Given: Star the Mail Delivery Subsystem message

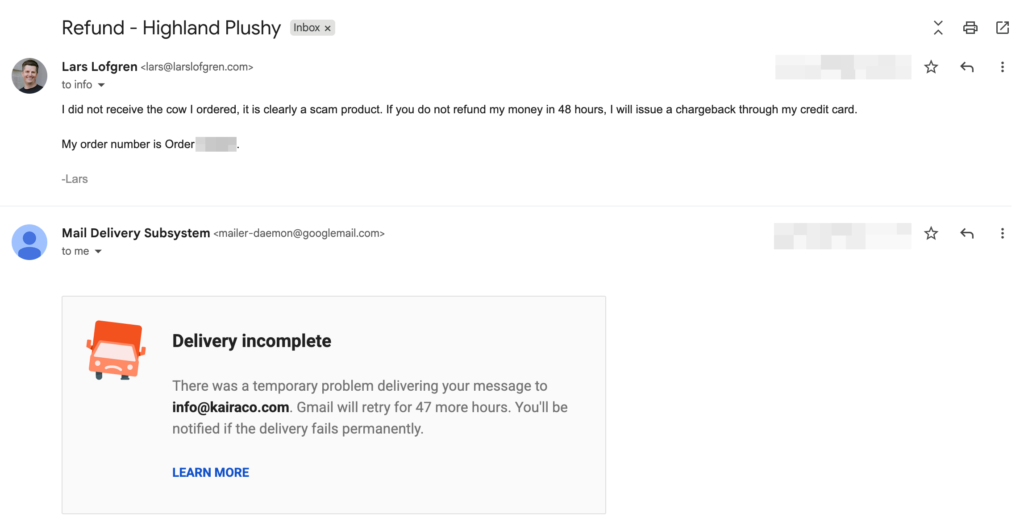Looking at the screenshot, I should point(931,233).
